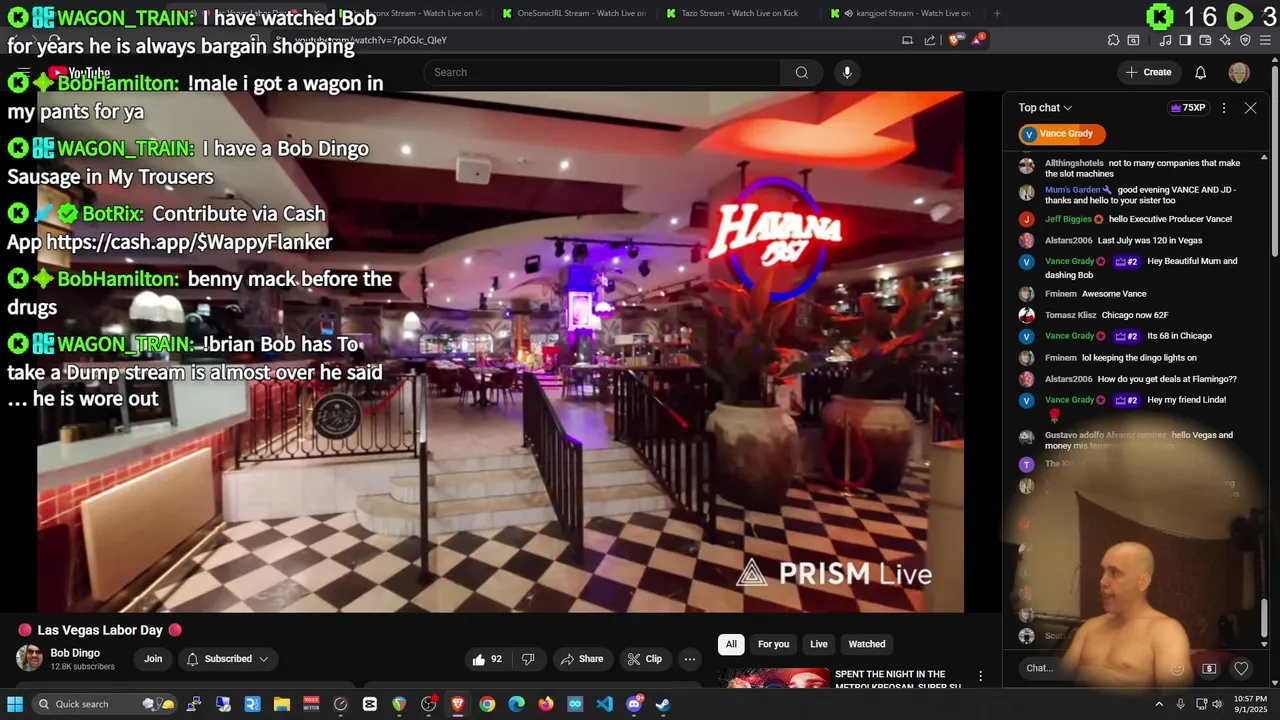Open the Brave VPN shield icon
This screenshot has height=720, width=1280.
[1245, 40]
